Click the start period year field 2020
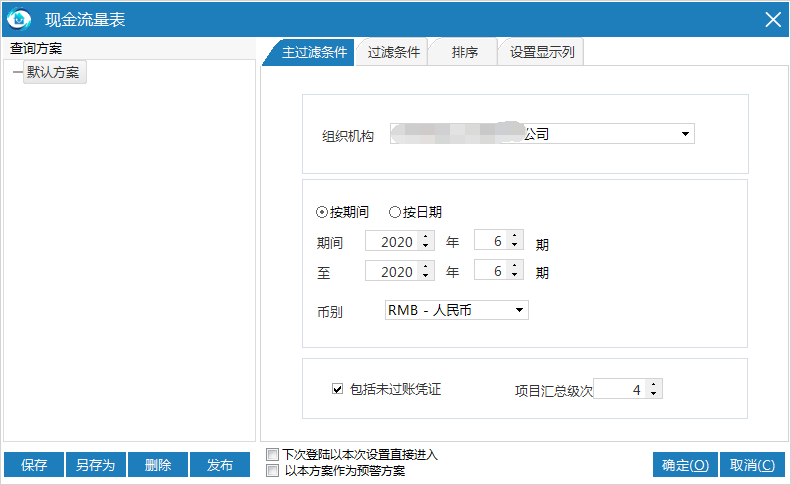The image size is (791, 485). pyautogui.click(x=392, y=241)
